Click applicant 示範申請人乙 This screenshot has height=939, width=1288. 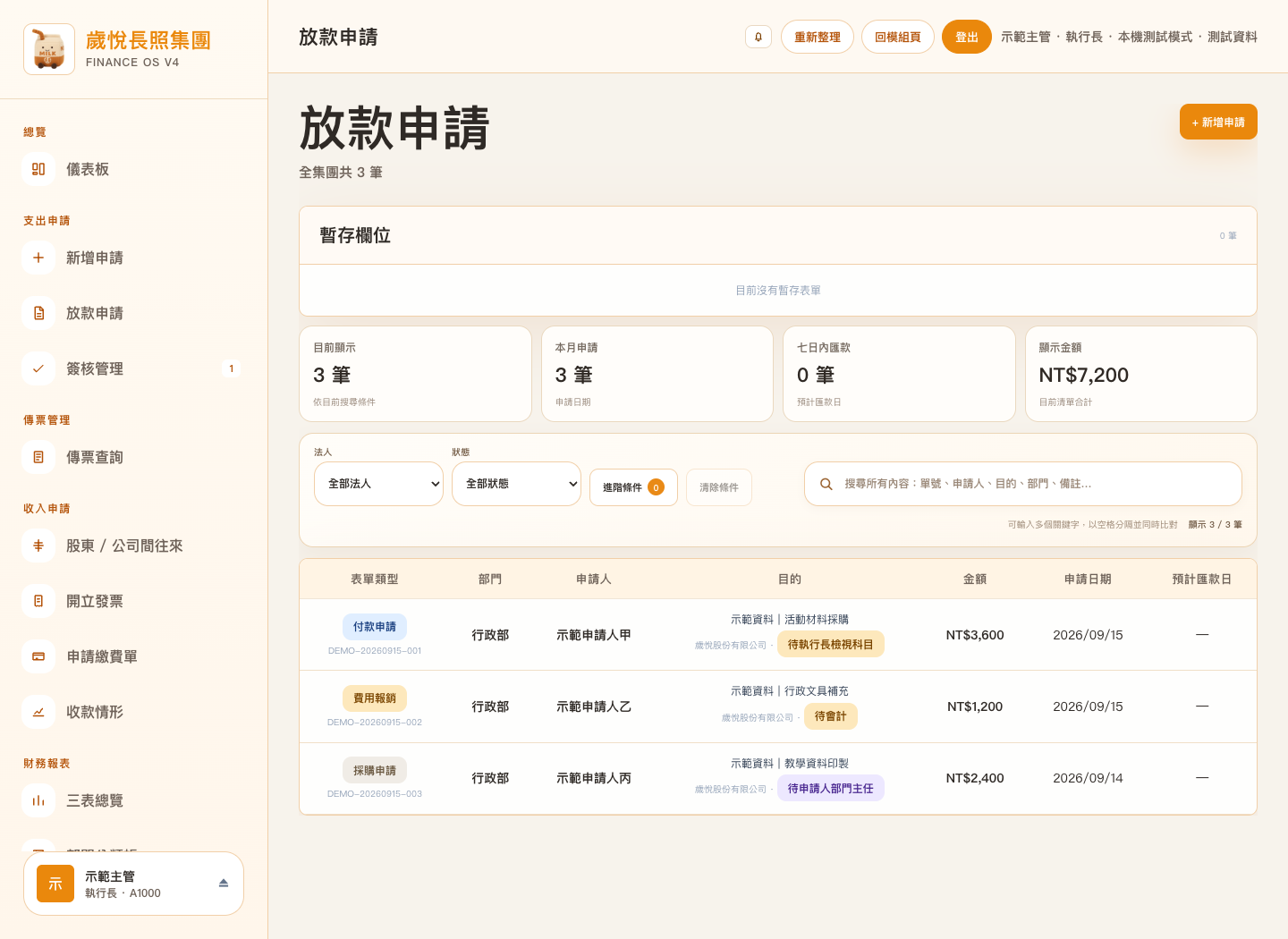pos(594,706)
